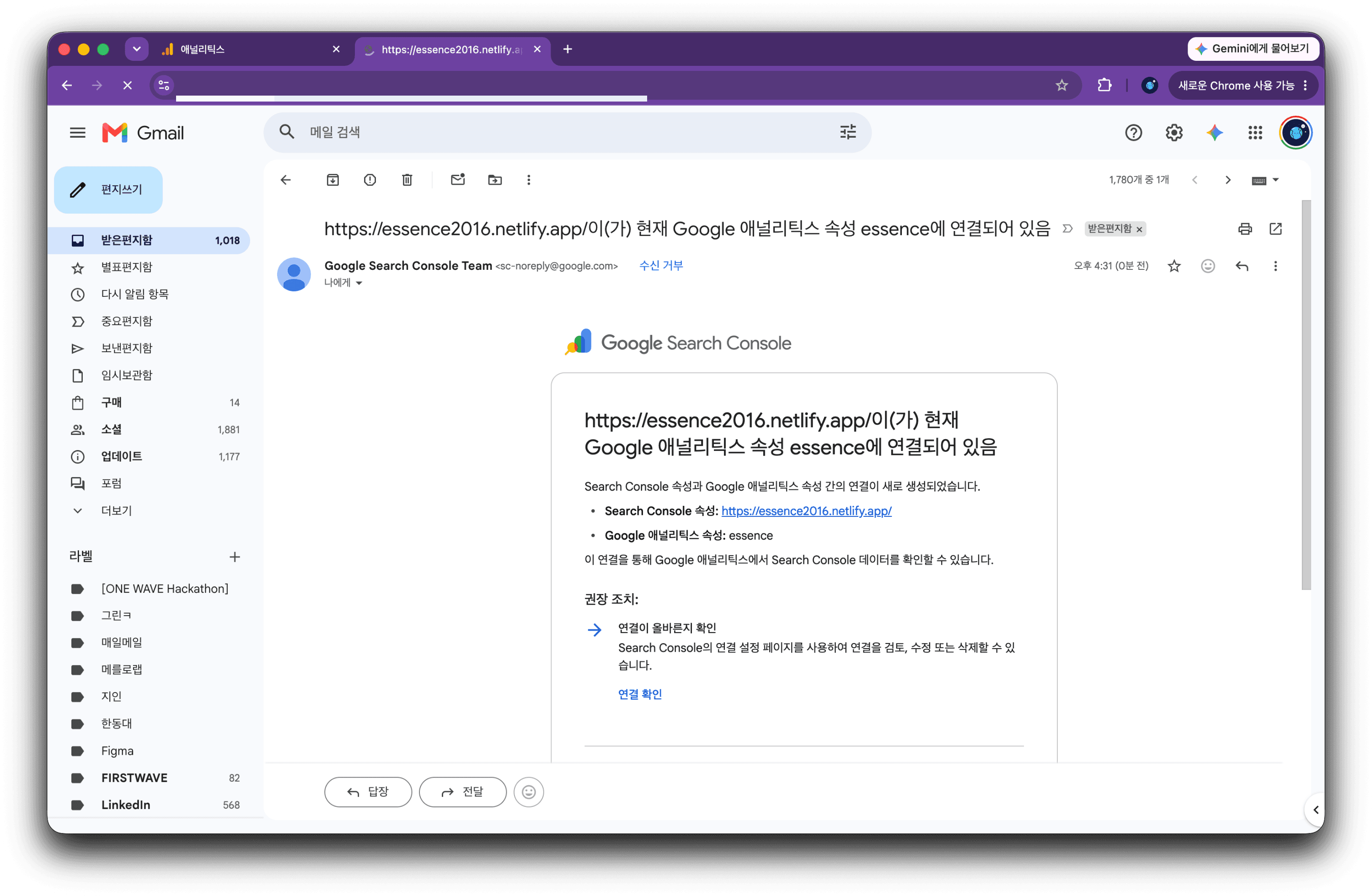This screenshot has height=896, width=1372.
Task: Archive this email using the archive icon
Action: (x=332, y=180)
